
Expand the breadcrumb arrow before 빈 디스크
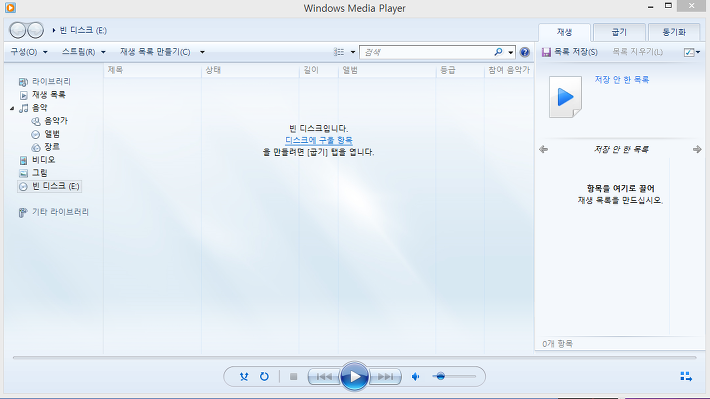(53, 30)
